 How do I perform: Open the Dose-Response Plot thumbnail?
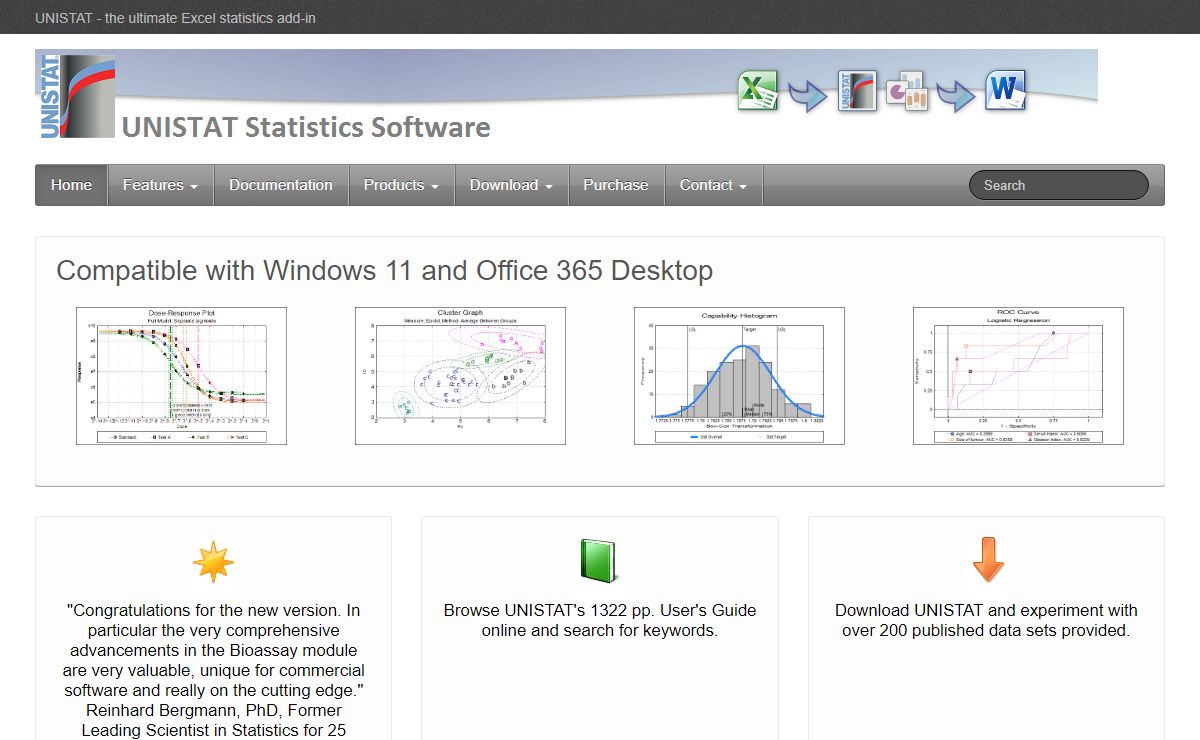[x=181, y=376]
